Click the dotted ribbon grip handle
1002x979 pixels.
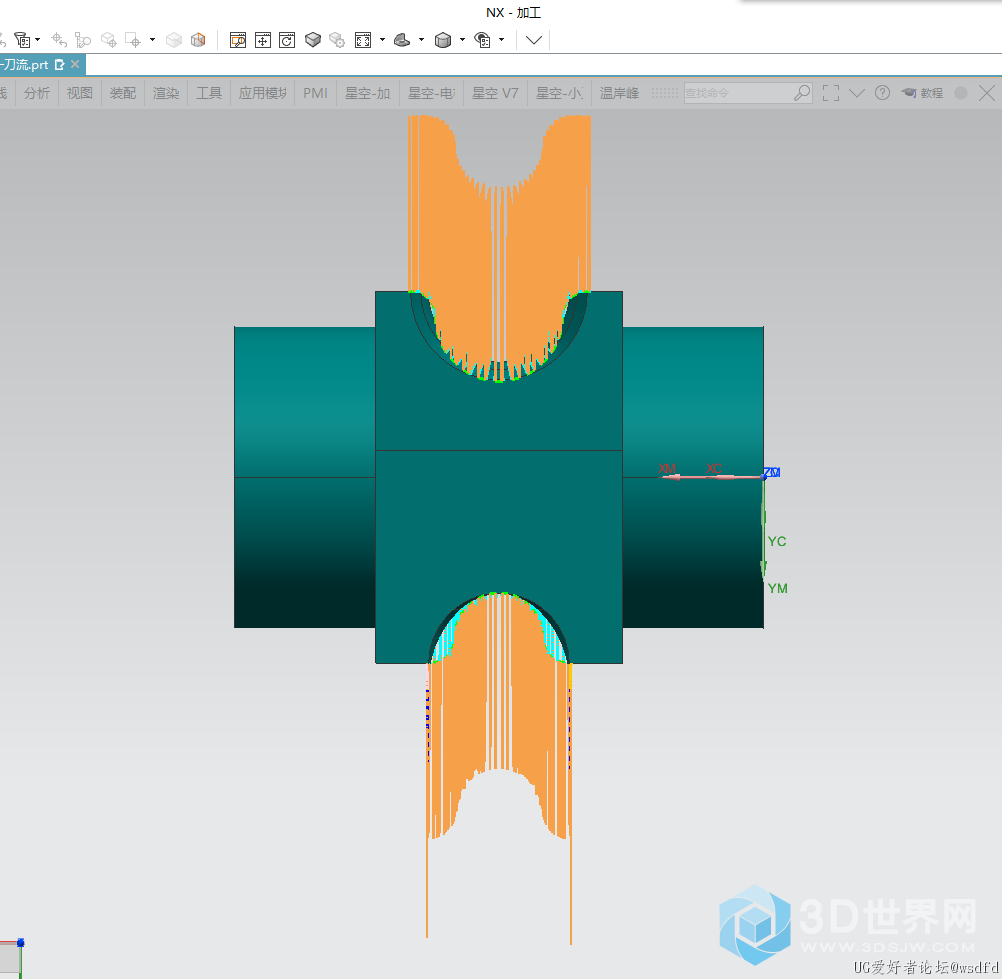click(665, 93)
